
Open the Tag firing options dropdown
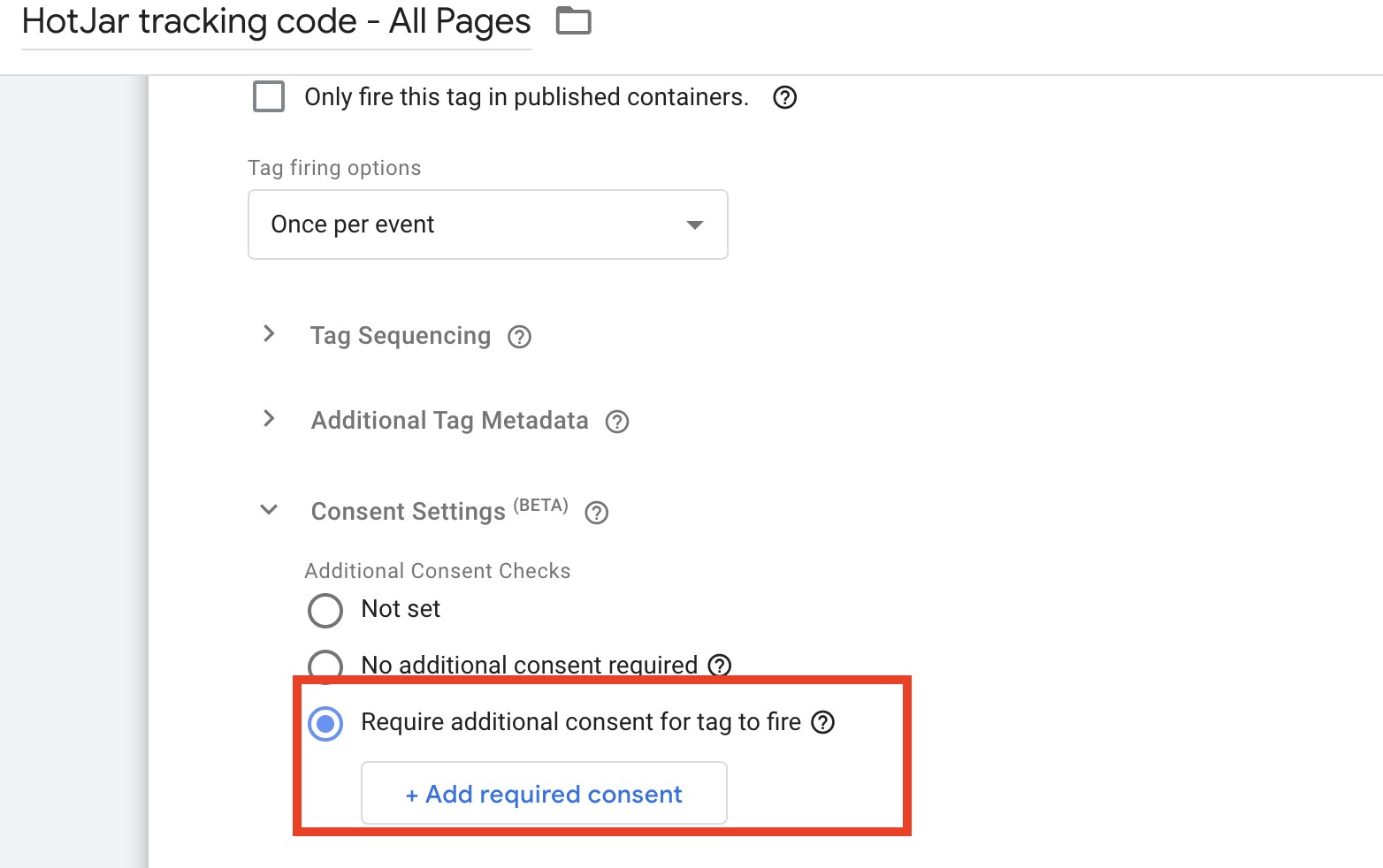(x=487, y=225)
